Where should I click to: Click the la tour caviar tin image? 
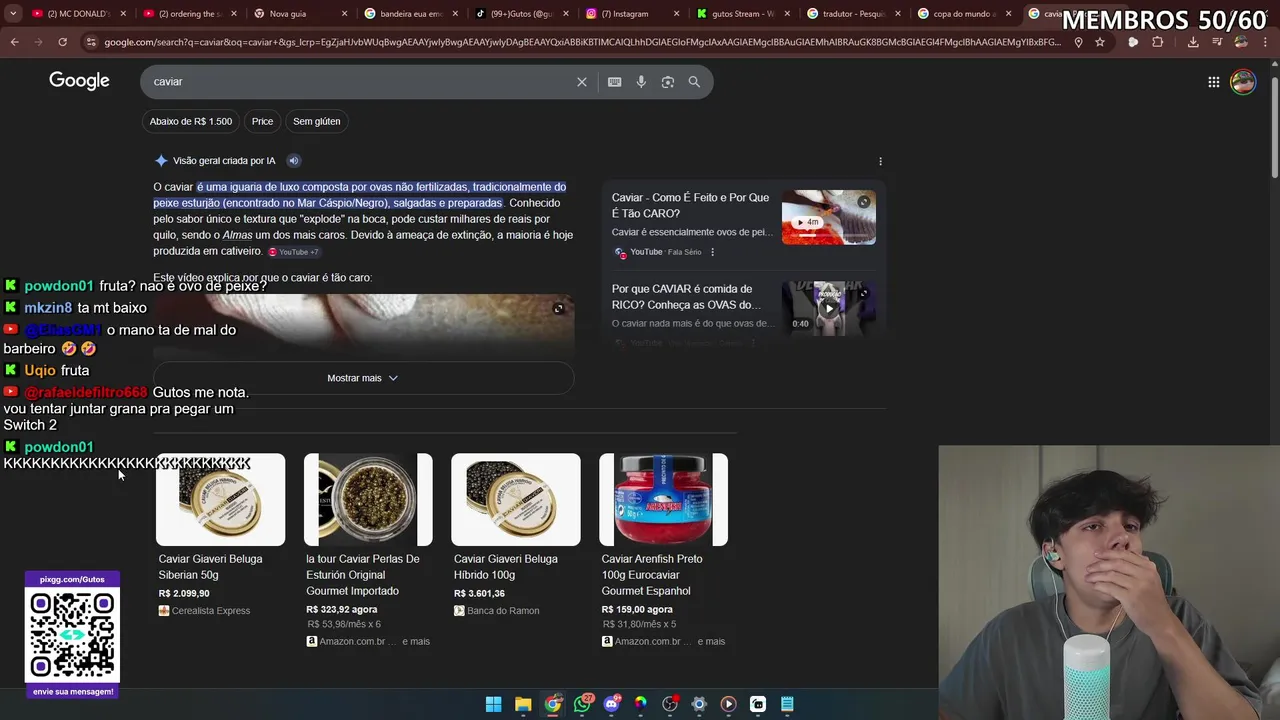[368, 500]
